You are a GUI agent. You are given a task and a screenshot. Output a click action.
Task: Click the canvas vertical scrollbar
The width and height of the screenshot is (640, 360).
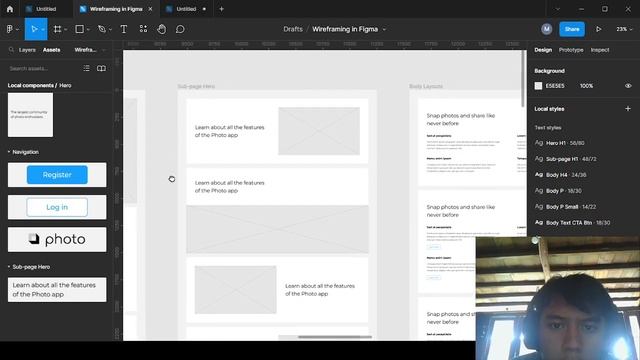[x=523, y=78]
